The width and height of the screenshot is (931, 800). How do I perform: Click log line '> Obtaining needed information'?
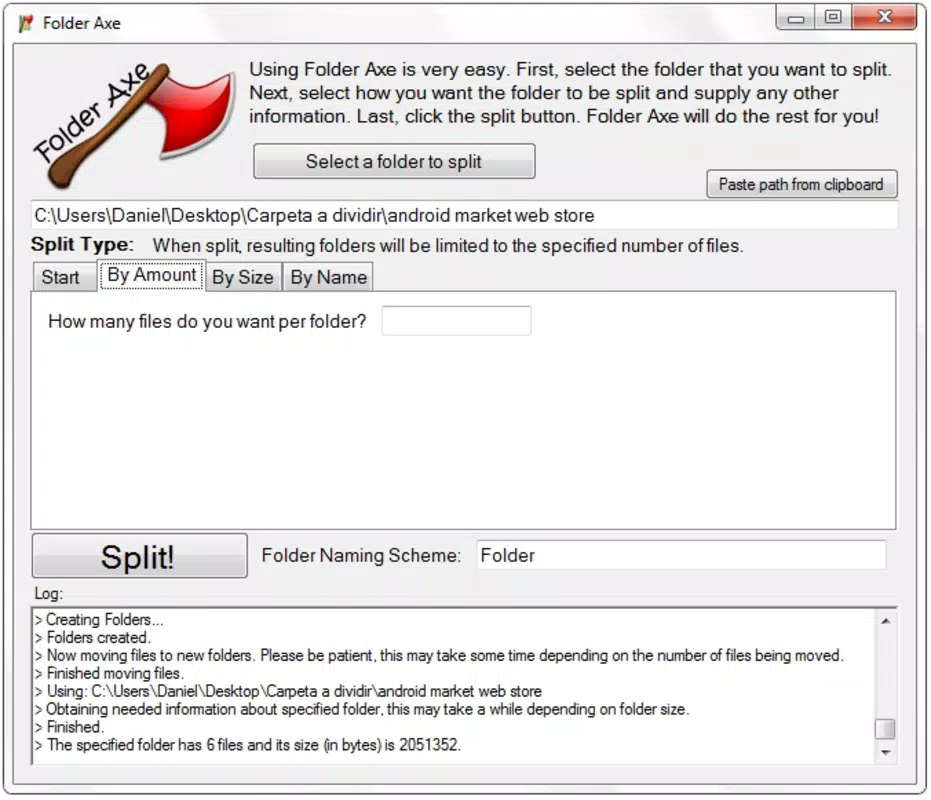[x=362, y=709]
